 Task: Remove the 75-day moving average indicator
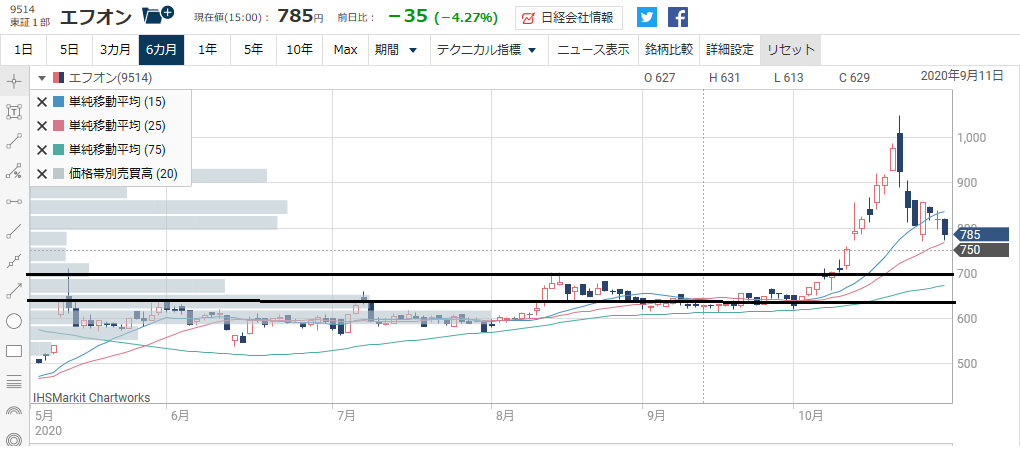(x=42, y=150)
